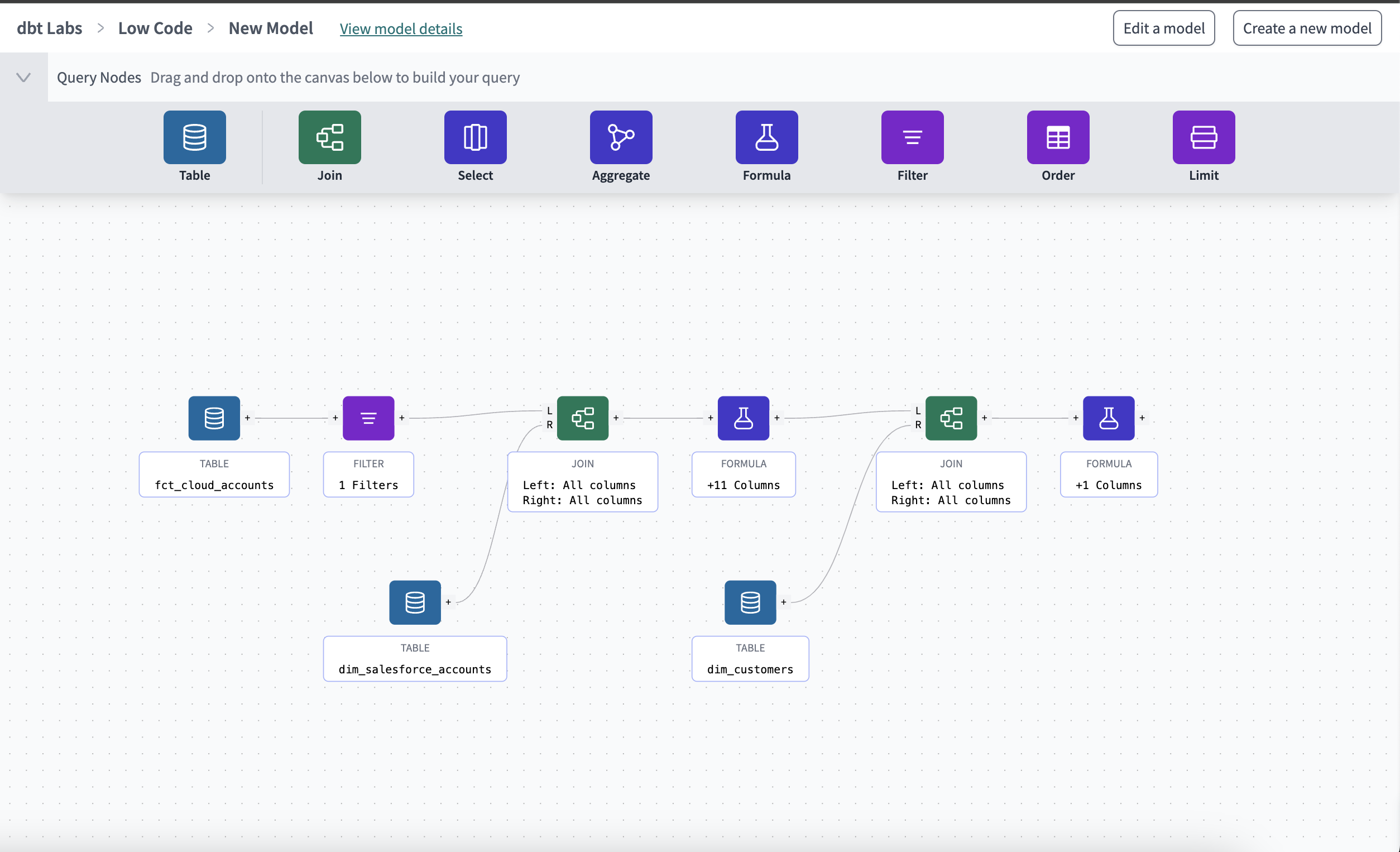
Task: Select the Table node in the palette
Action: tap(194, 137)
